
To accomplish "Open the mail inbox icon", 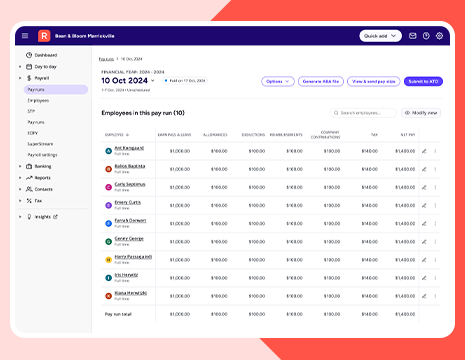I will pyautogui.click(x=413, y=36).
